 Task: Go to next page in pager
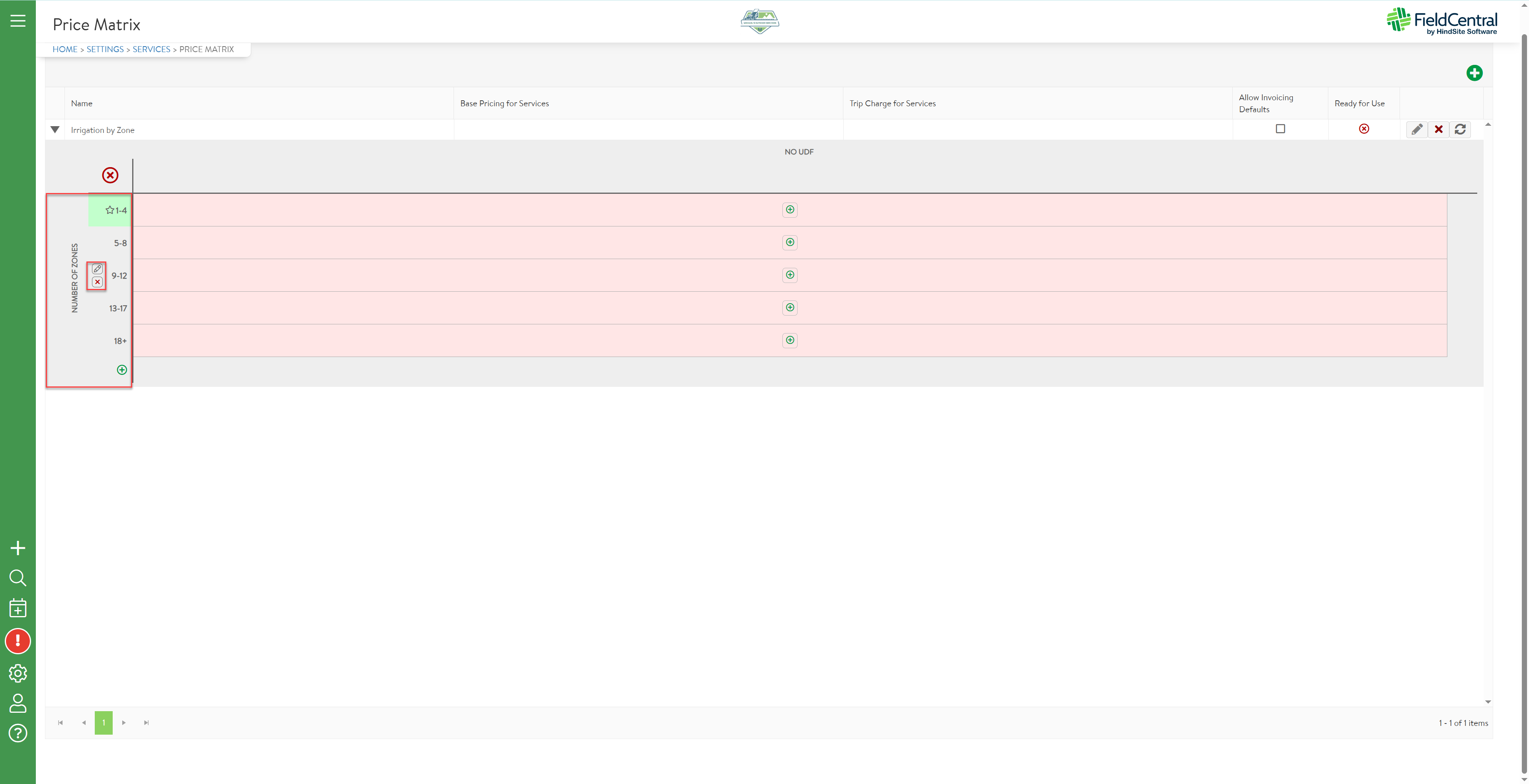123,722
